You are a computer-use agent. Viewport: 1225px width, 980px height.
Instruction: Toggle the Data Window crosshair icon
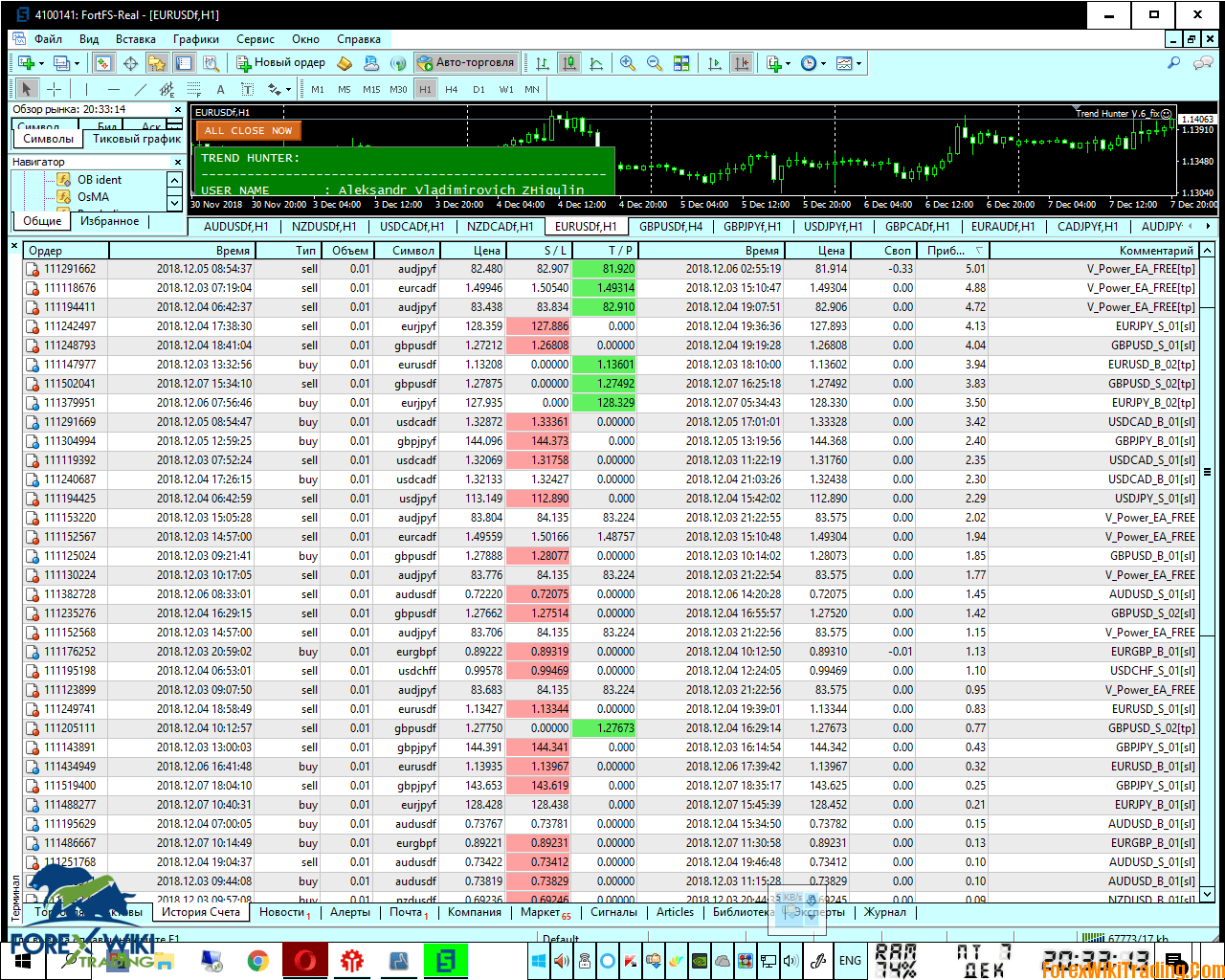(130, 63)
